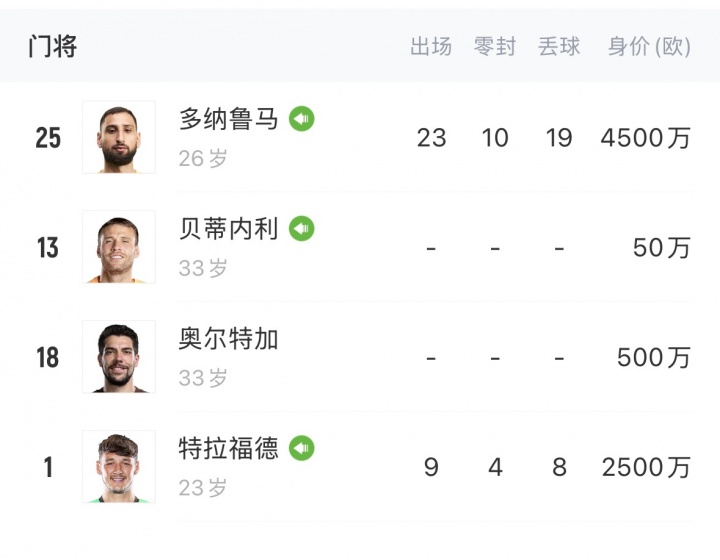Viewport: 720px width, 560px height.
Task: Sort by 零封 column header
Action: pos(495,47)
